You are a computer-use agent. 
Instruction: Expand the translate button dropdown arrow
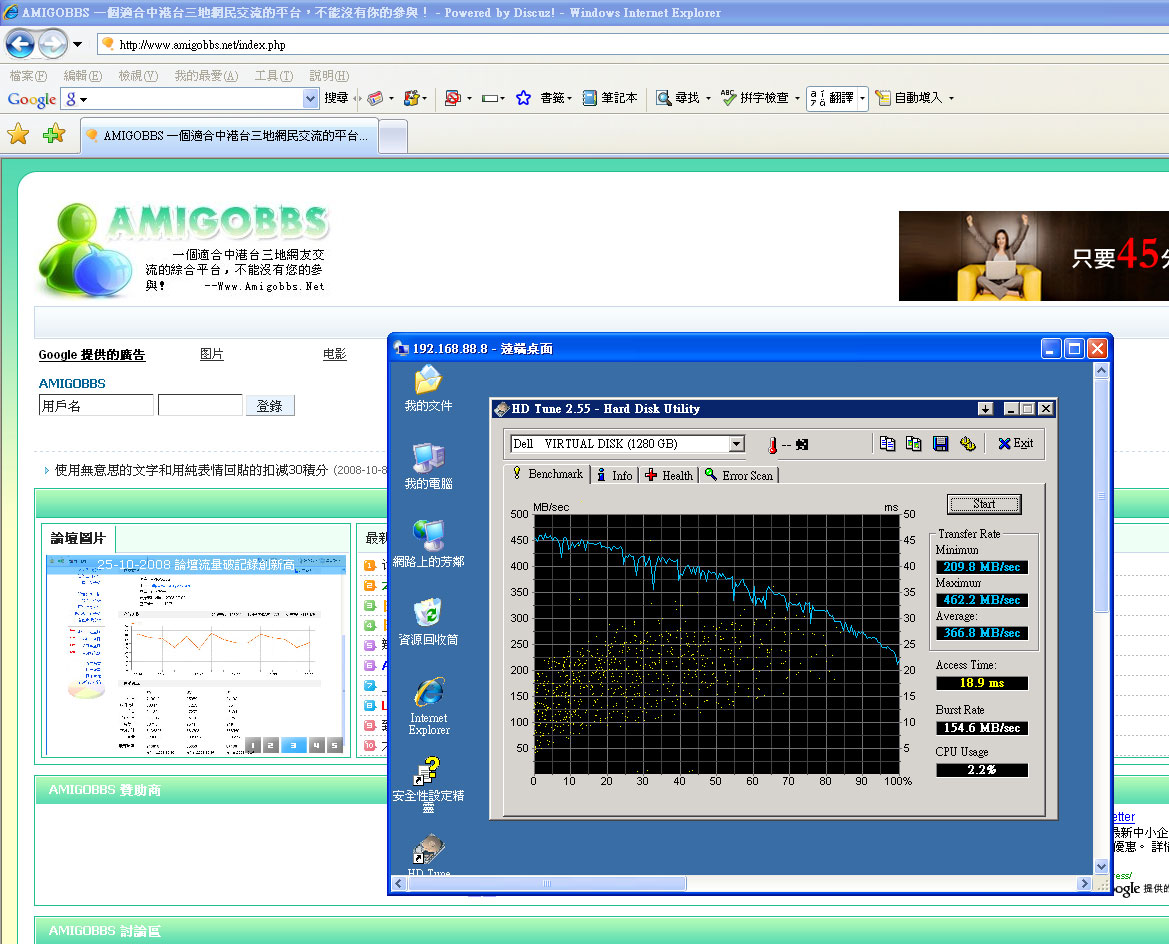tap(862, 98)
